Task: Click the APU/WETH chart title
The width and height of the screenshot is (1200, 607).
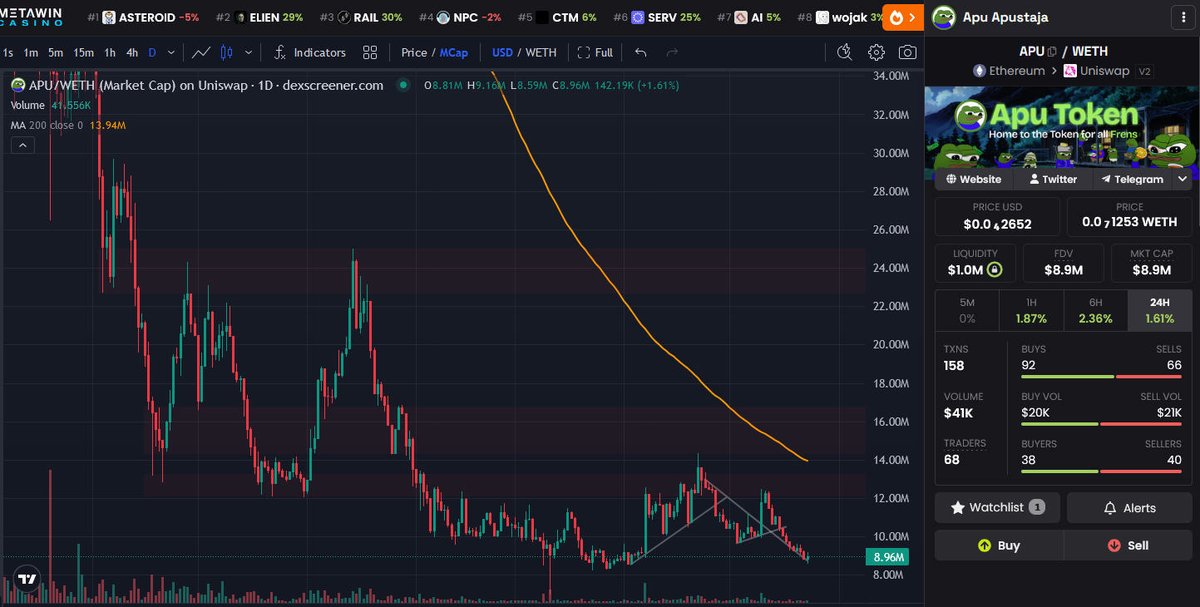Action: 206,85
